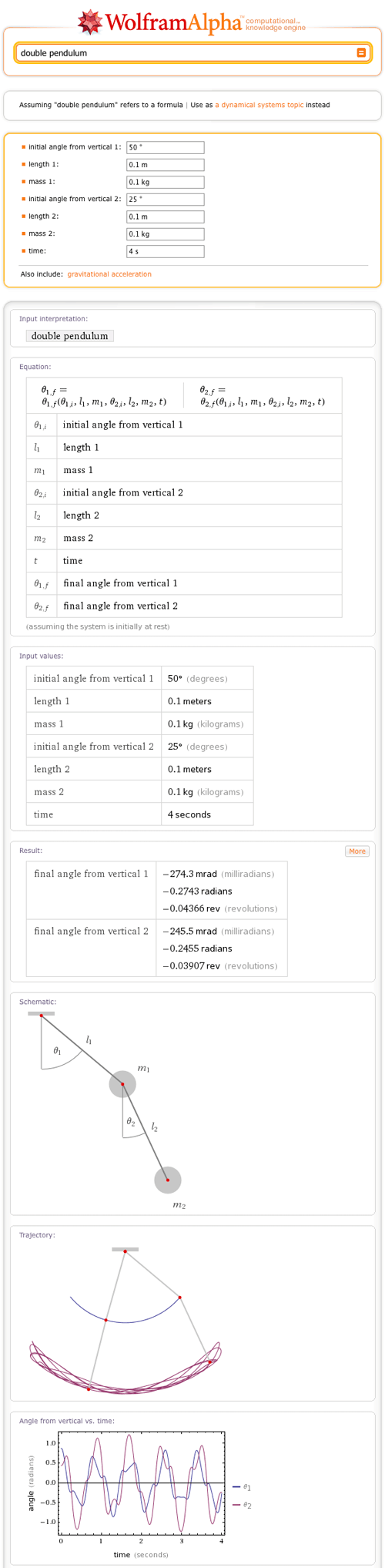Viewport: 385px width, 1568px height.
Task: Click the 'computational knowledge engine' tagline
Action: (x=275, y=24)
